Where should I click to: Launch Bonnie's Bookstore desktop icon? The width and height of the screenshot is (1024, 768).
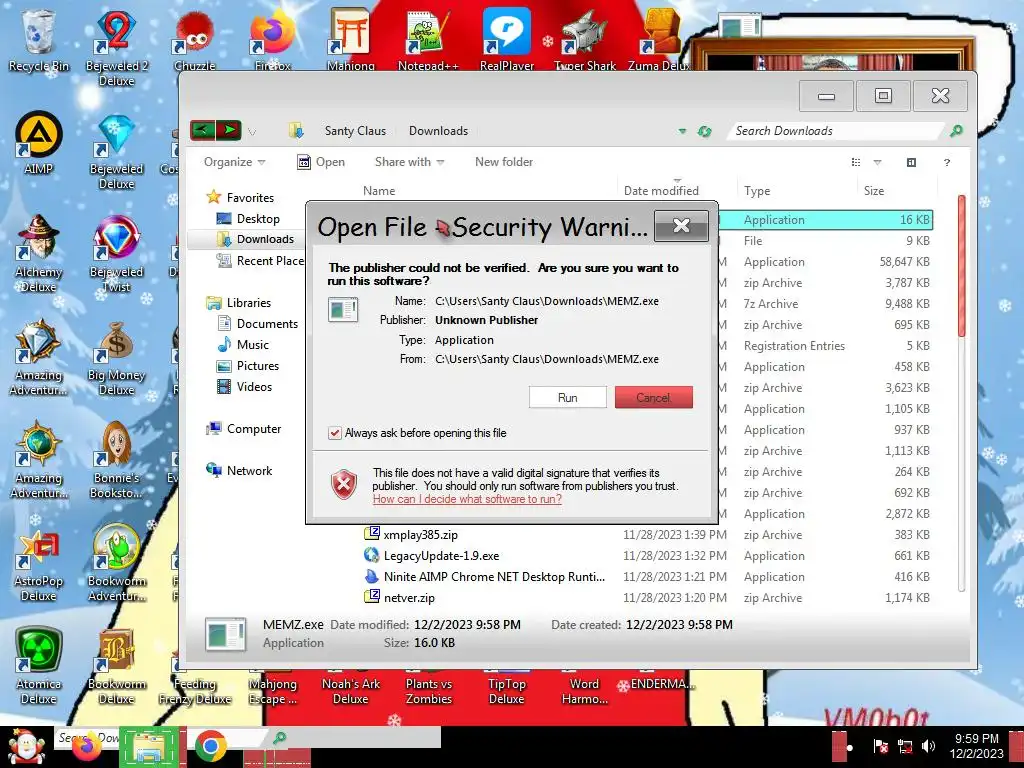tap(116, 460)
